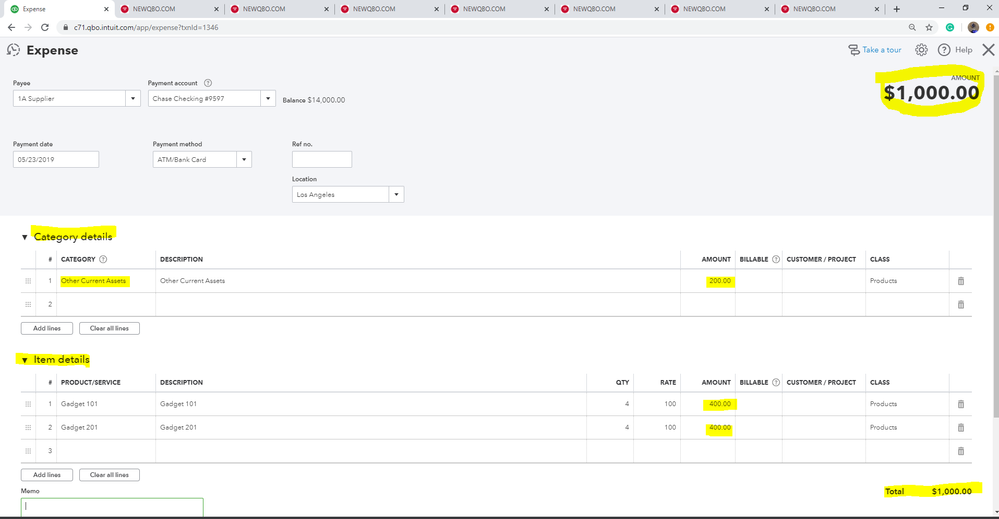999x519 pixels.
Task: Click Products class in Gadget 101 row
Action: (907, 404)
